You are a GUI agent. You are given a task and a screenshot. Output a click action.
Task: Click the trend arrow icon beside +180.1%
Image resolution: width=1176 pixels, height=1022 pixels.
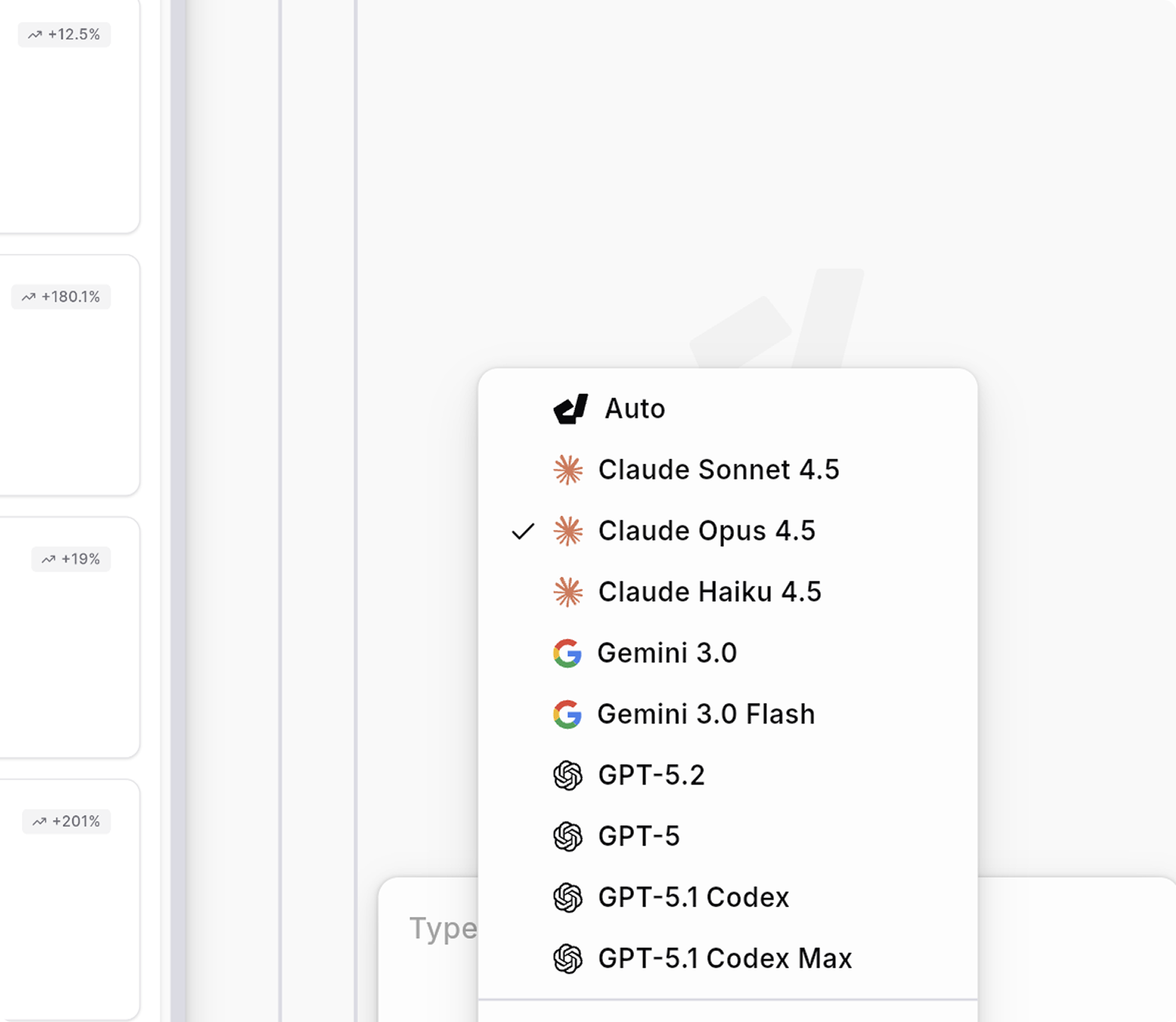click(x=29, y=297)
